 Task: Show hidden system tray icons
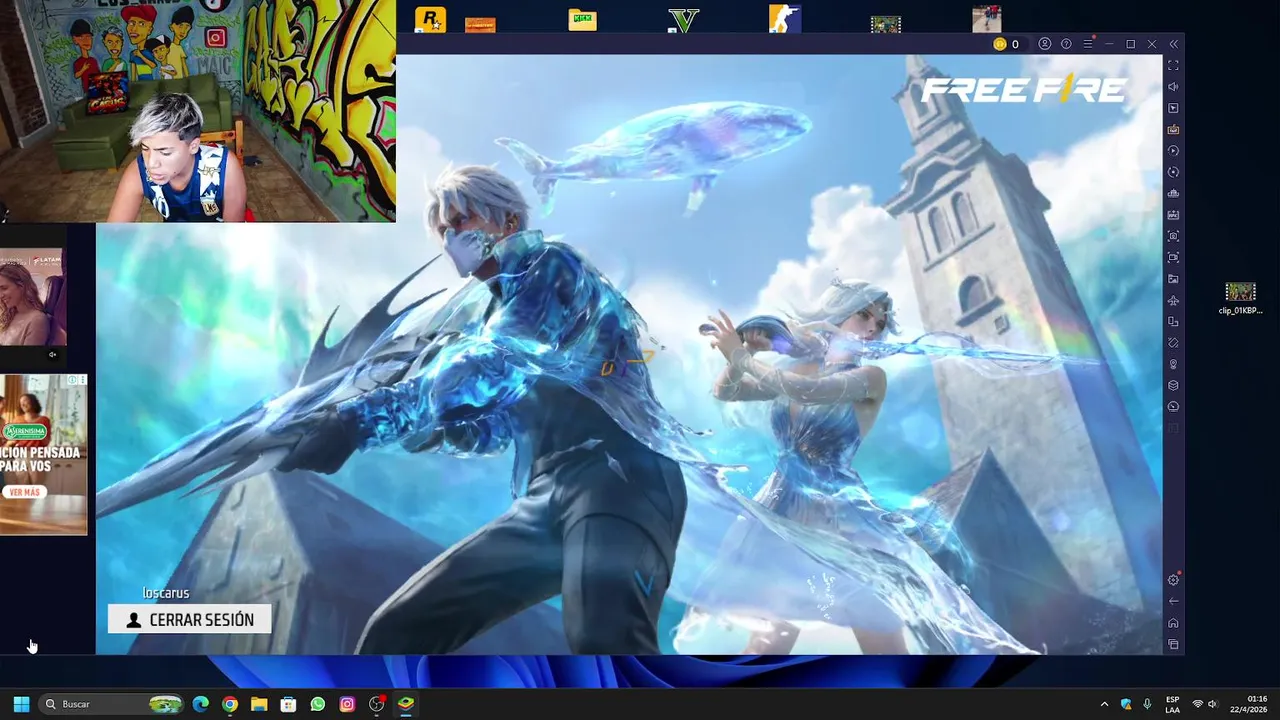(x=1104, y=704)
